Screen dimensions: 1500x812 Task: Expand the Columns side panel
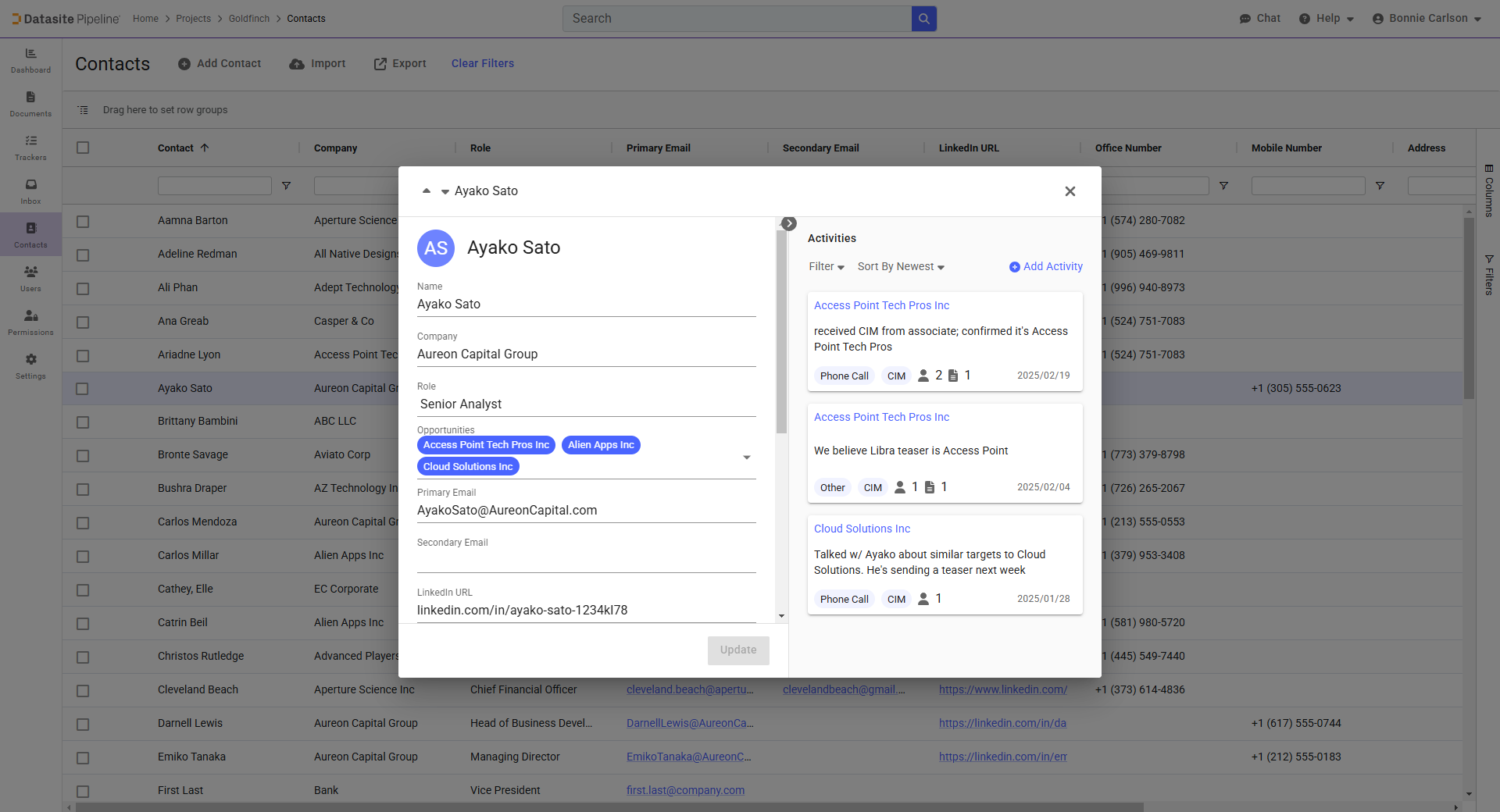click(1489, 191)
